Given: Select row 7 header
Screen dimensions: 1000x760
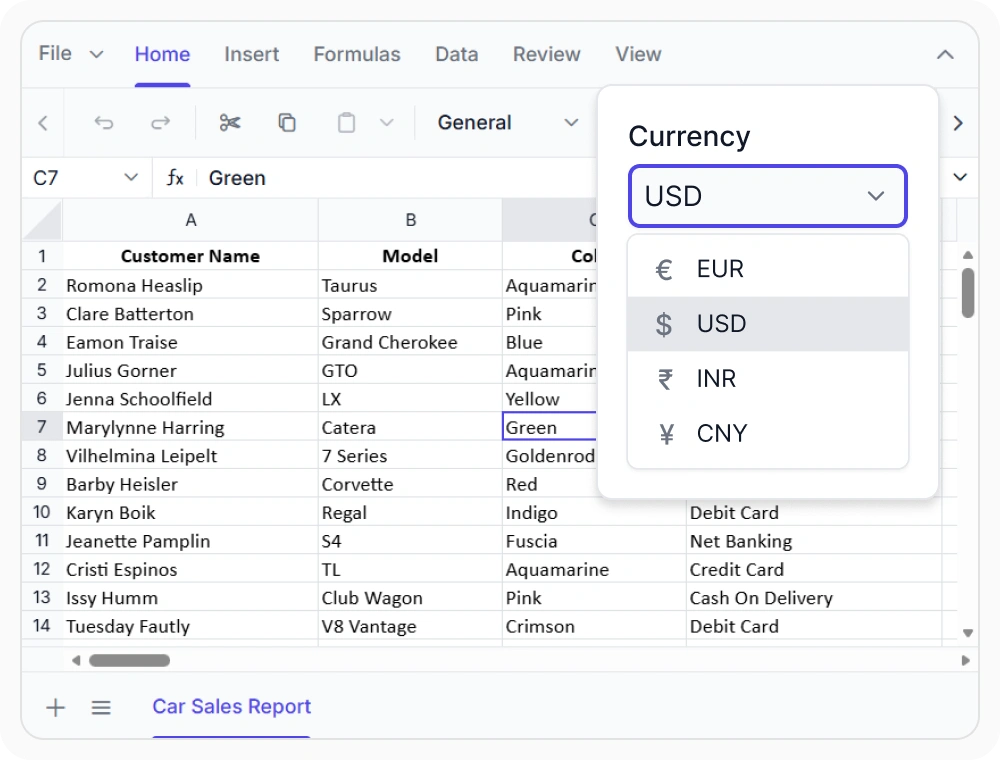Looking at the screenshot, I should coord(42,427).
